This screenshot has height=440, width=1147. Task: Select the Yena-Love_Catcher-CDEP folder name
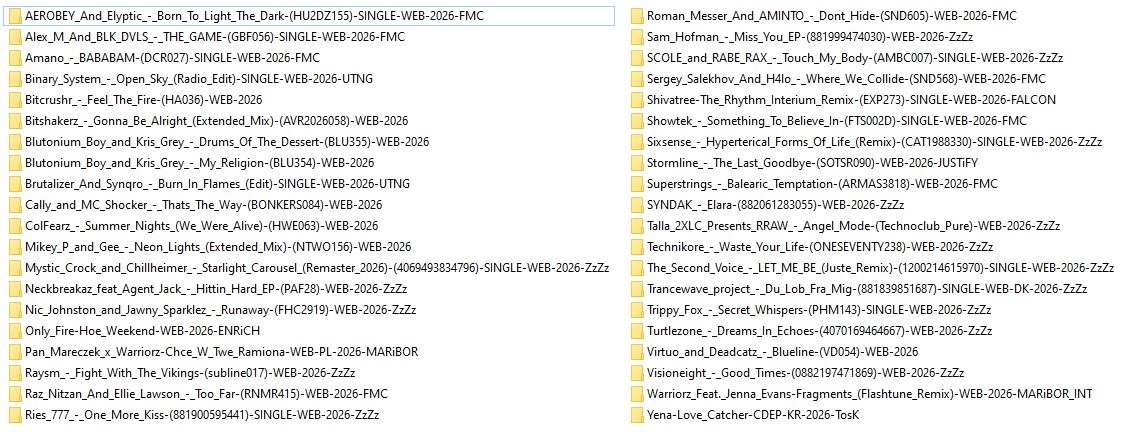coord(753,415)
